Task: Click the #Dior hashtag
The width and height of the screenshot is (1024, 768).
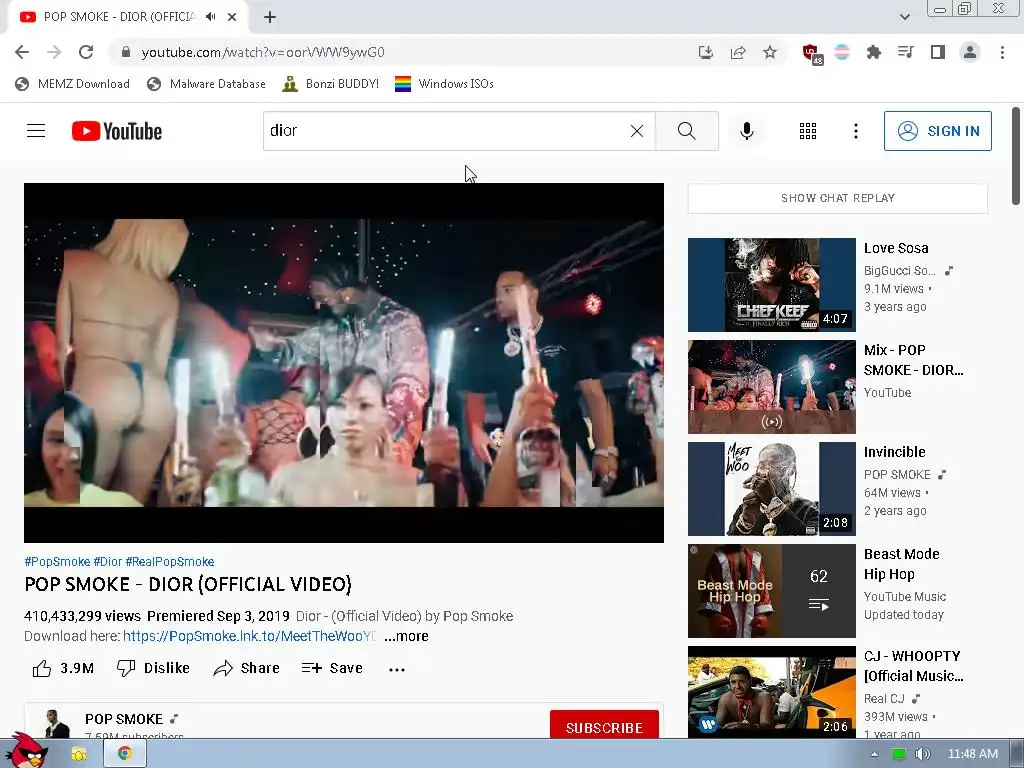Action: coord(108,562)
